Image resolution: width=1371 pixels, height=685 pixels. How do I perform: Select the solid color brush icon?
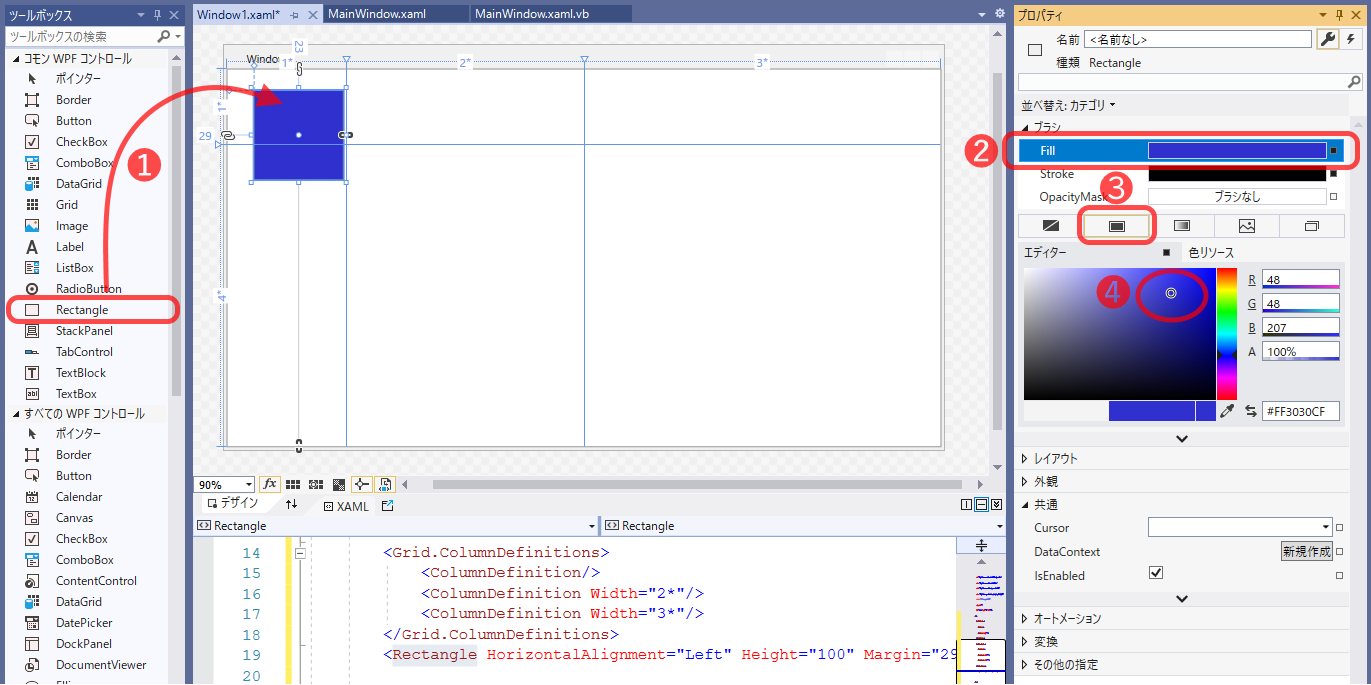(x=1117, y=226)
